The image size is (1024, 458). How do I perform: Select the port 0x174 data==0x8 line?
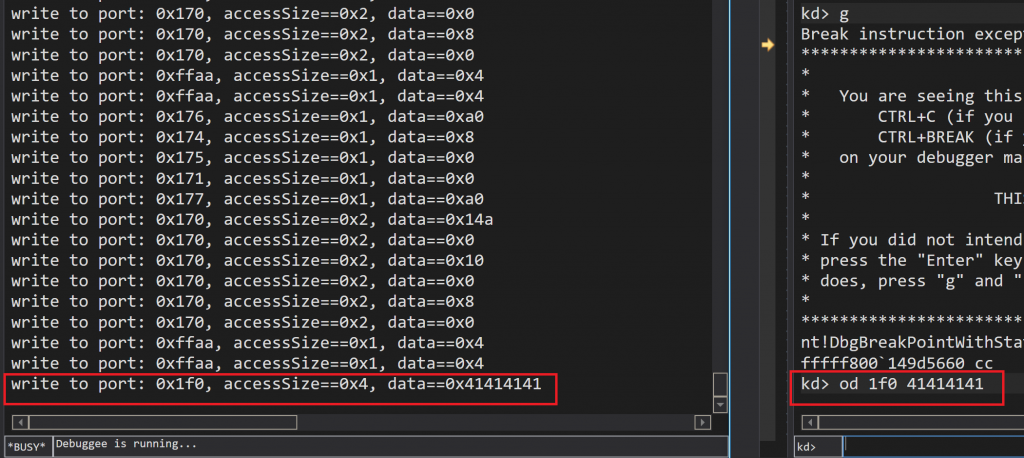pyautogui.click(x=243, y=137)
